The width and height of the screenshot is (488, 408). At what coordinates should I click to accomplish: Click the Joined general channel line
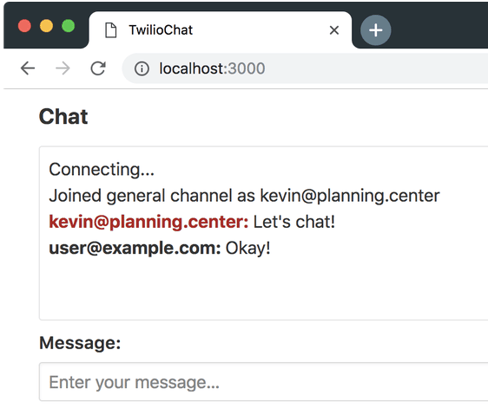[x=244, y=196]
